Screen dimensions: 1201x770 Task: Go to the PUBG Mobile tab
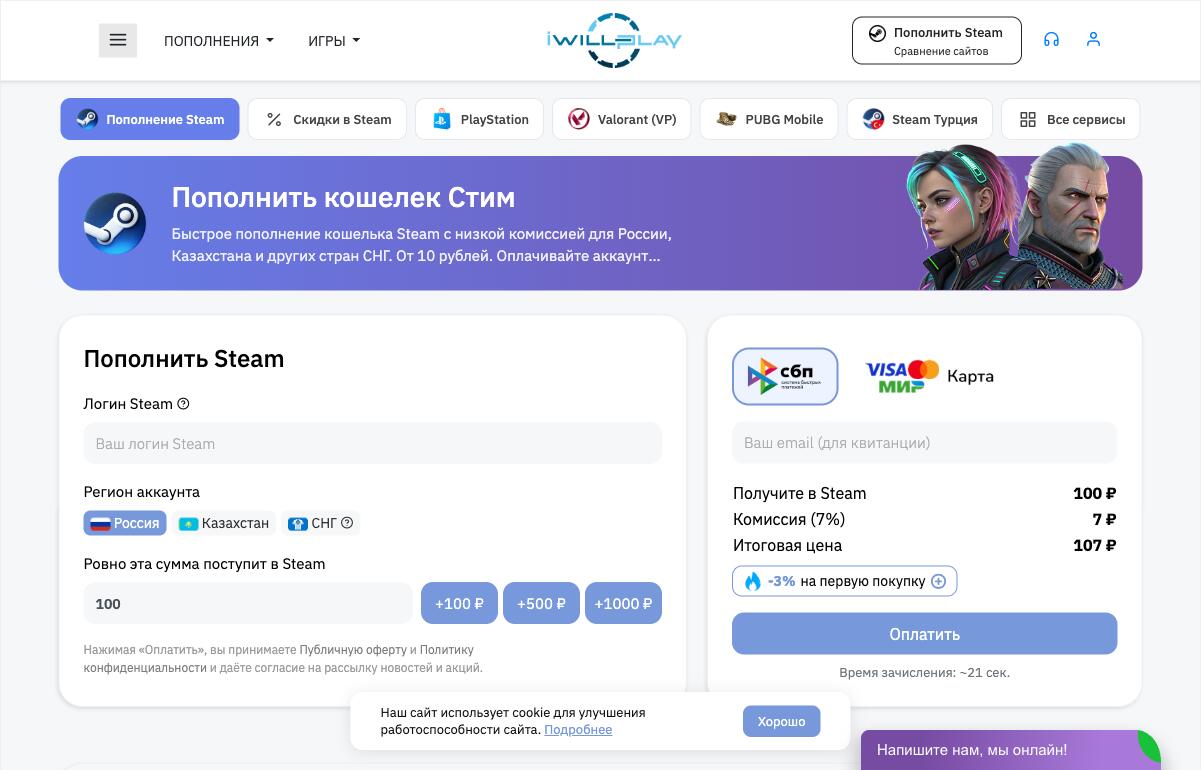click(768, 119)
